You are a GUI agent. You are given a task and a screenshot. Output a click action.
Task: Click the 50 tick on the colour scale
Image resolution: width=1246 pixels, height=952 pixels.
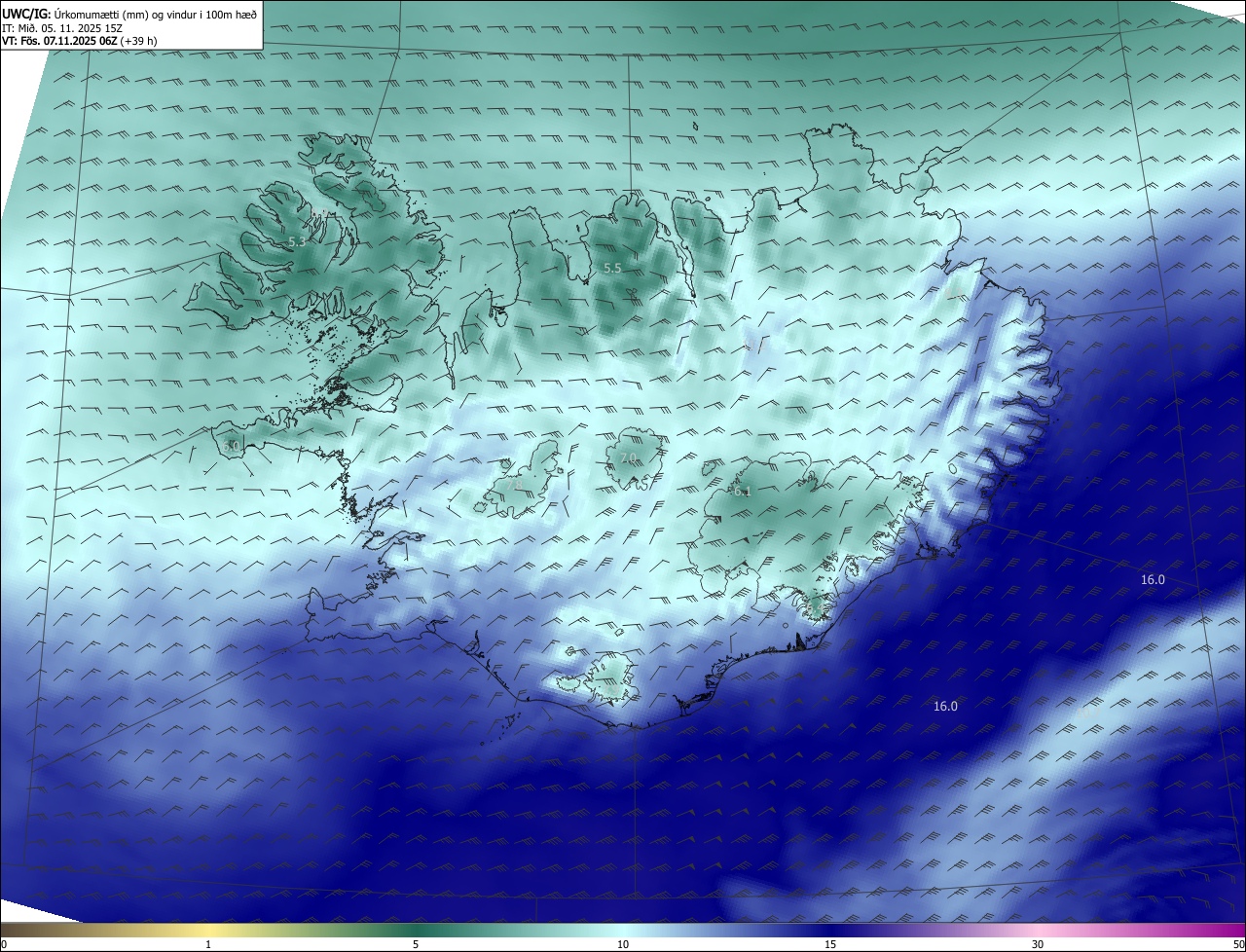point(1238,944)
